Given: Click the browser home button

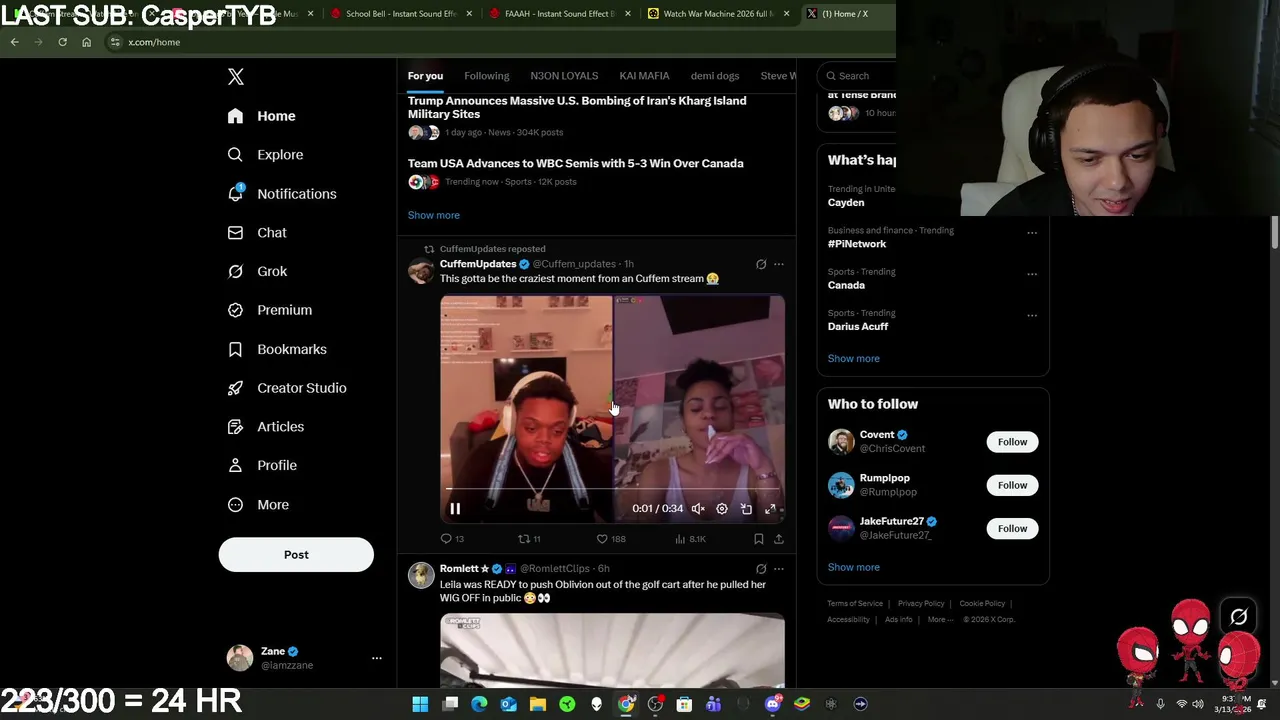Looking at the screenshot, I should (86, 42).
